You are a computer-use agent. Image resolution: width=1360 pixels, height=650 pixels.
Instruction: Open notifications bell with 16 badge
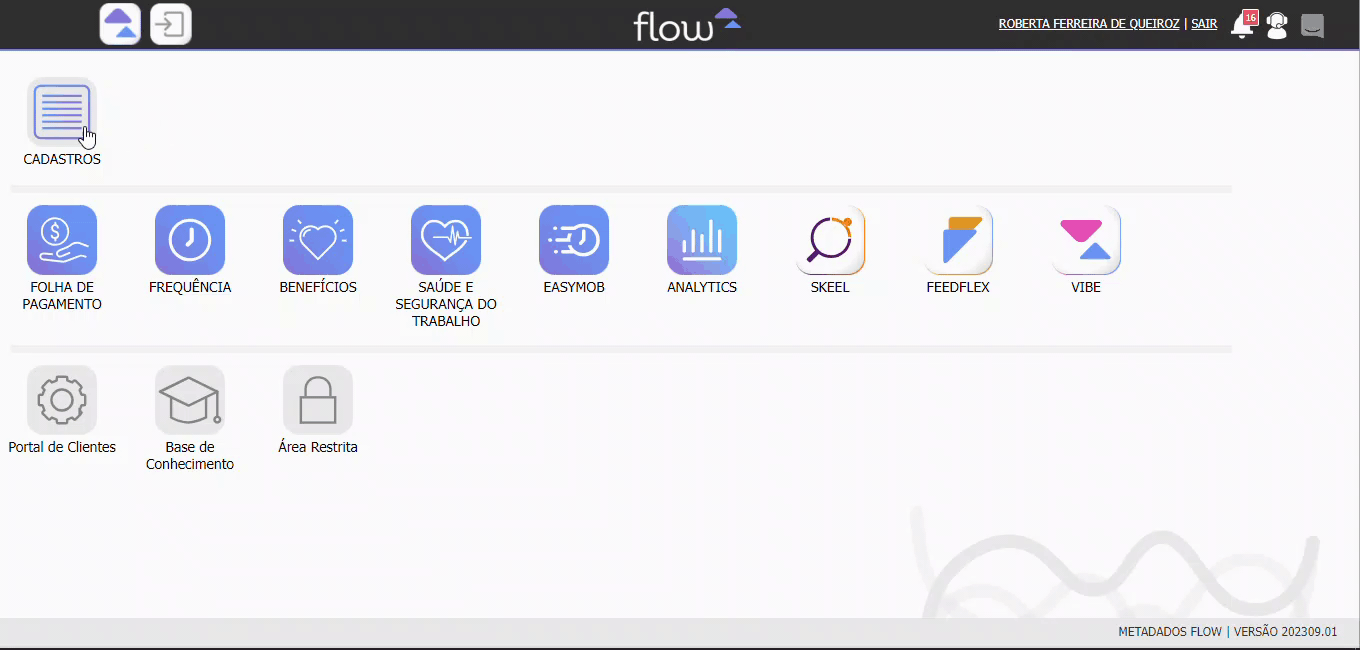point(1243,25)
